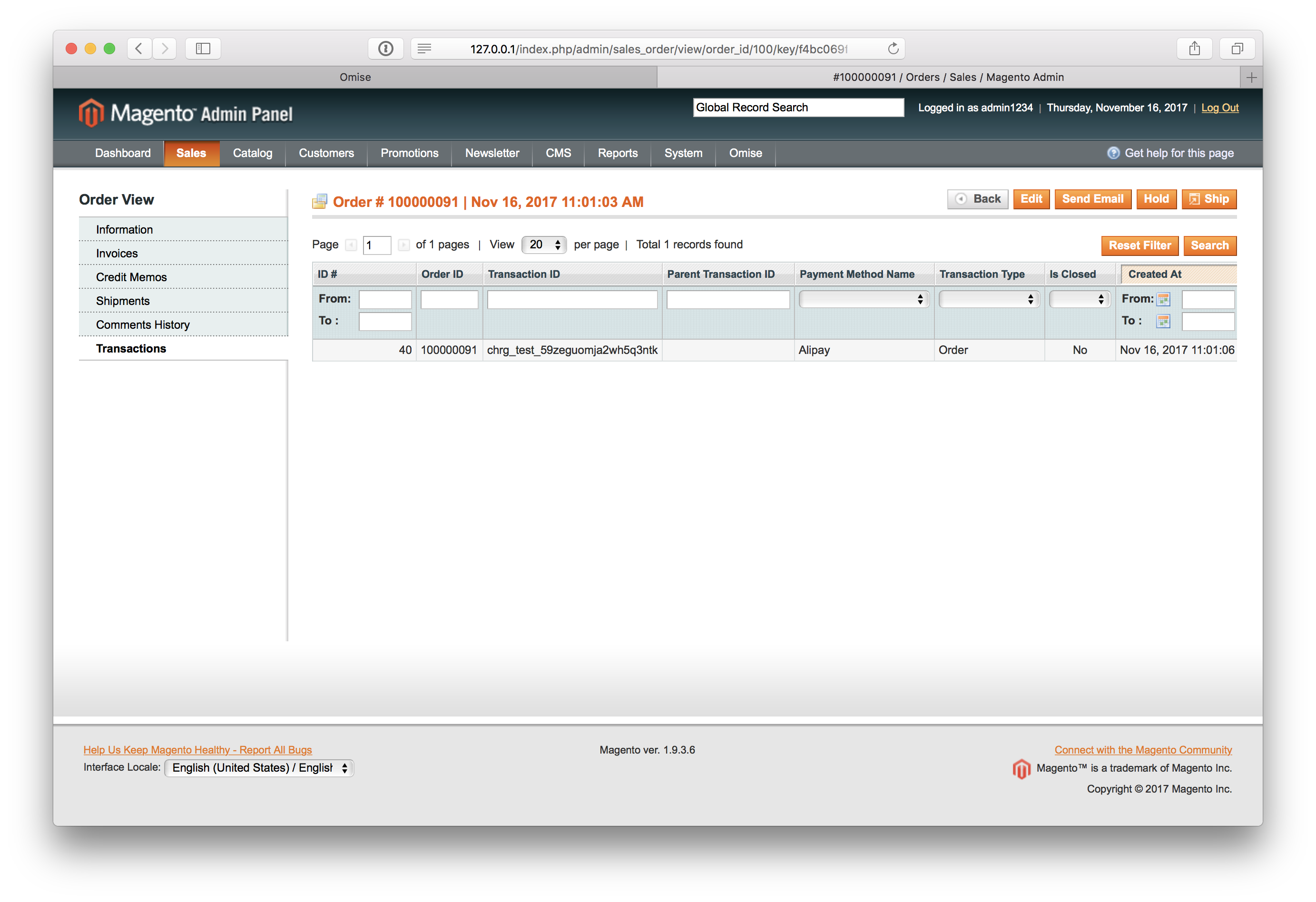Image resolution: width=1316 pixels, height=902 pixels.
Task: Switch to the Magento Admin browser tab
Action: point(949,77)
